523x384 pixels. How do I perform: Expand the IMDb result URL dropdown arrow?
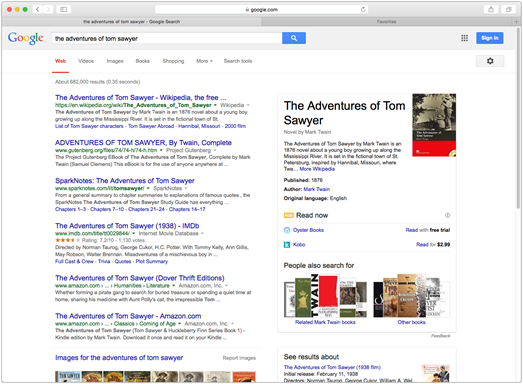pyautogui.click(x=134, y=234)
